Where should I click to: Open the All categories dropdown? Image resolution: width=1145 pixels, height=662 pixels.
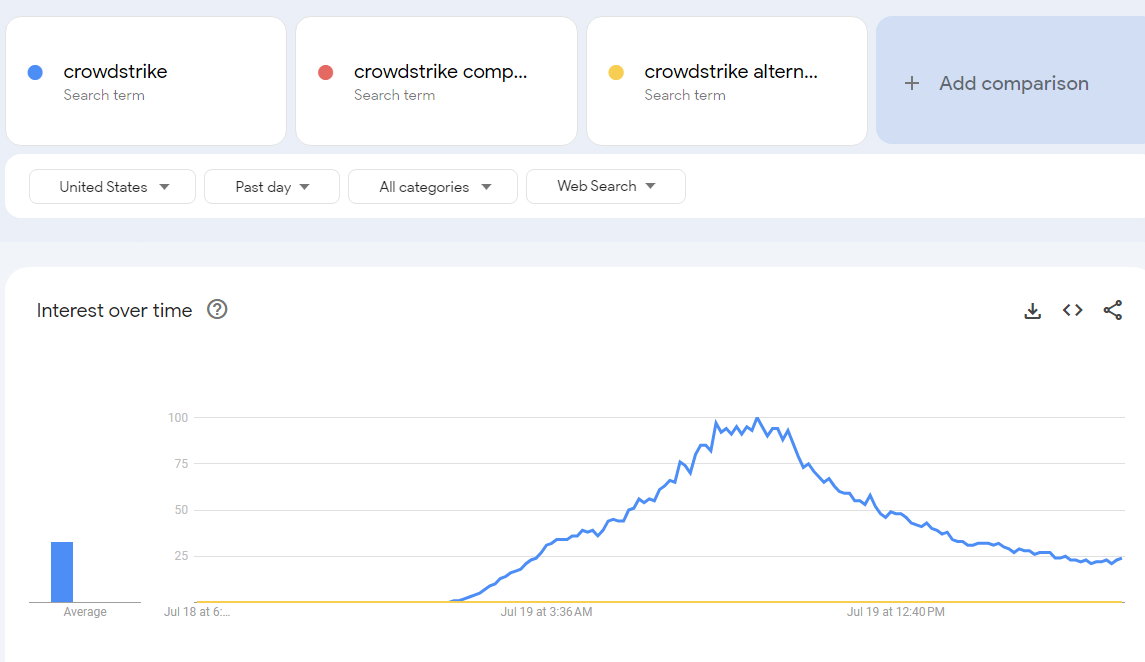(x=432, y=186)
